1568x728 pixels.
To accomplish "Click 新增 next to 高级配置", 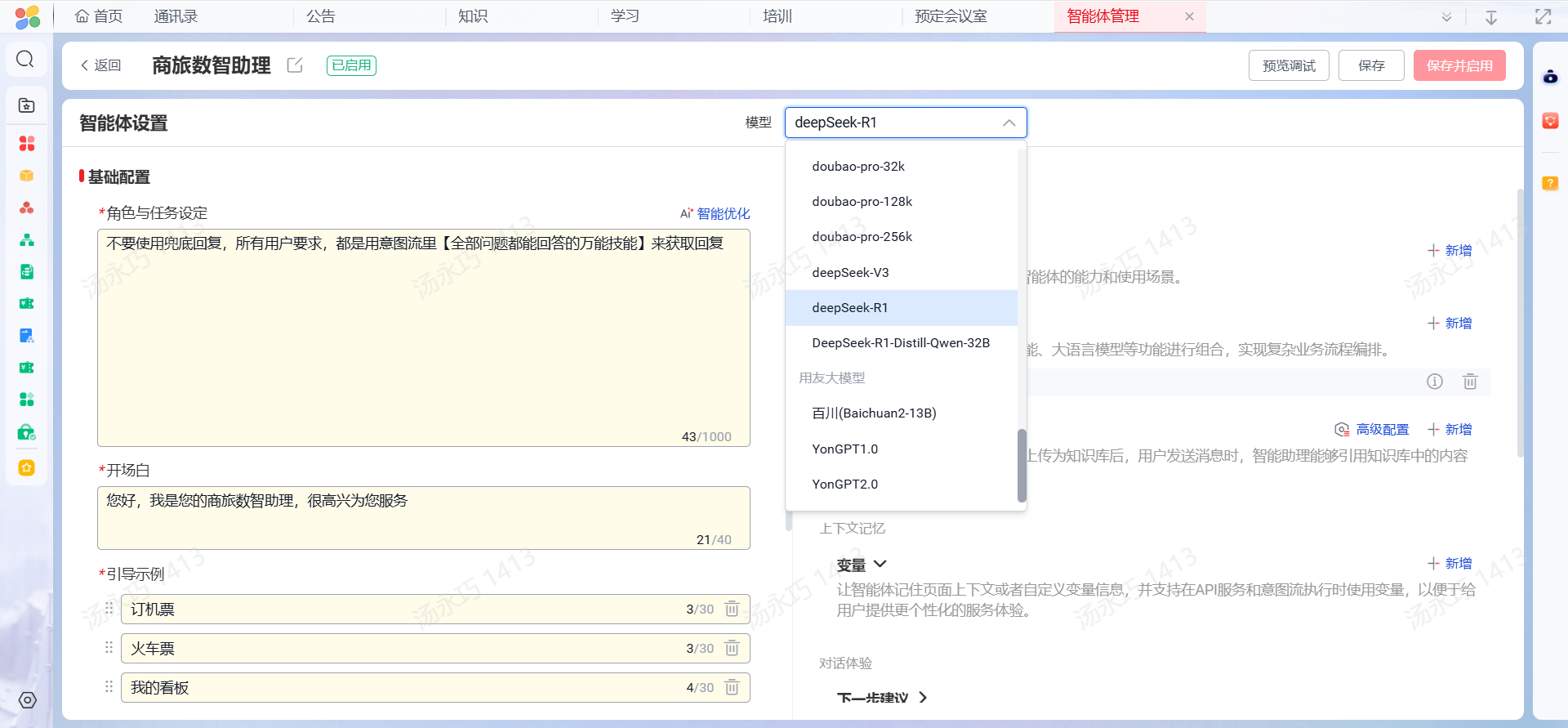I will coord(1450,429).
